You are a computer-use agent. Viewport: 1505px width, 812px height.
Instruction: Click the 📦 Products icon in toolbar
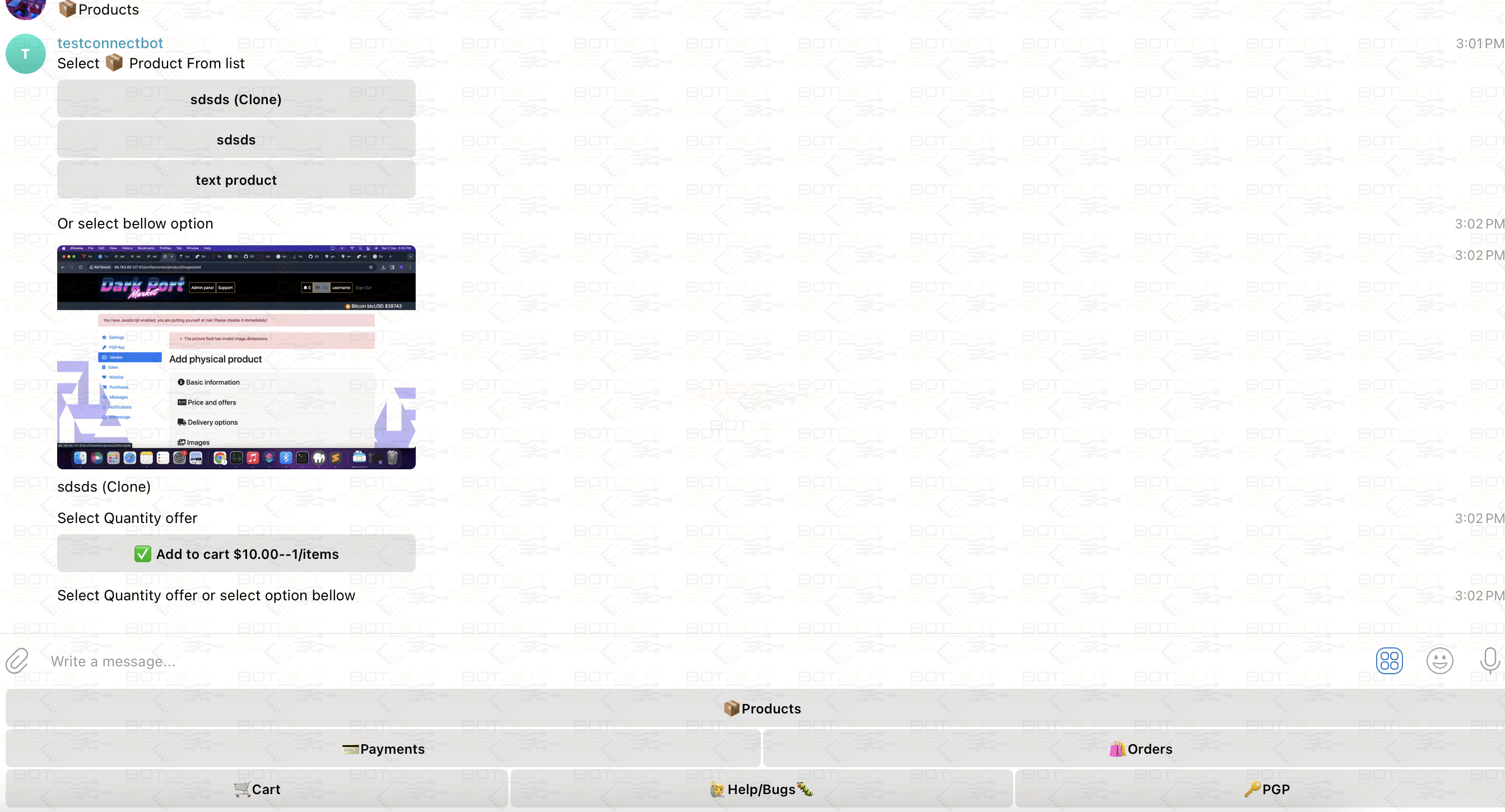(x=761, y=708)
